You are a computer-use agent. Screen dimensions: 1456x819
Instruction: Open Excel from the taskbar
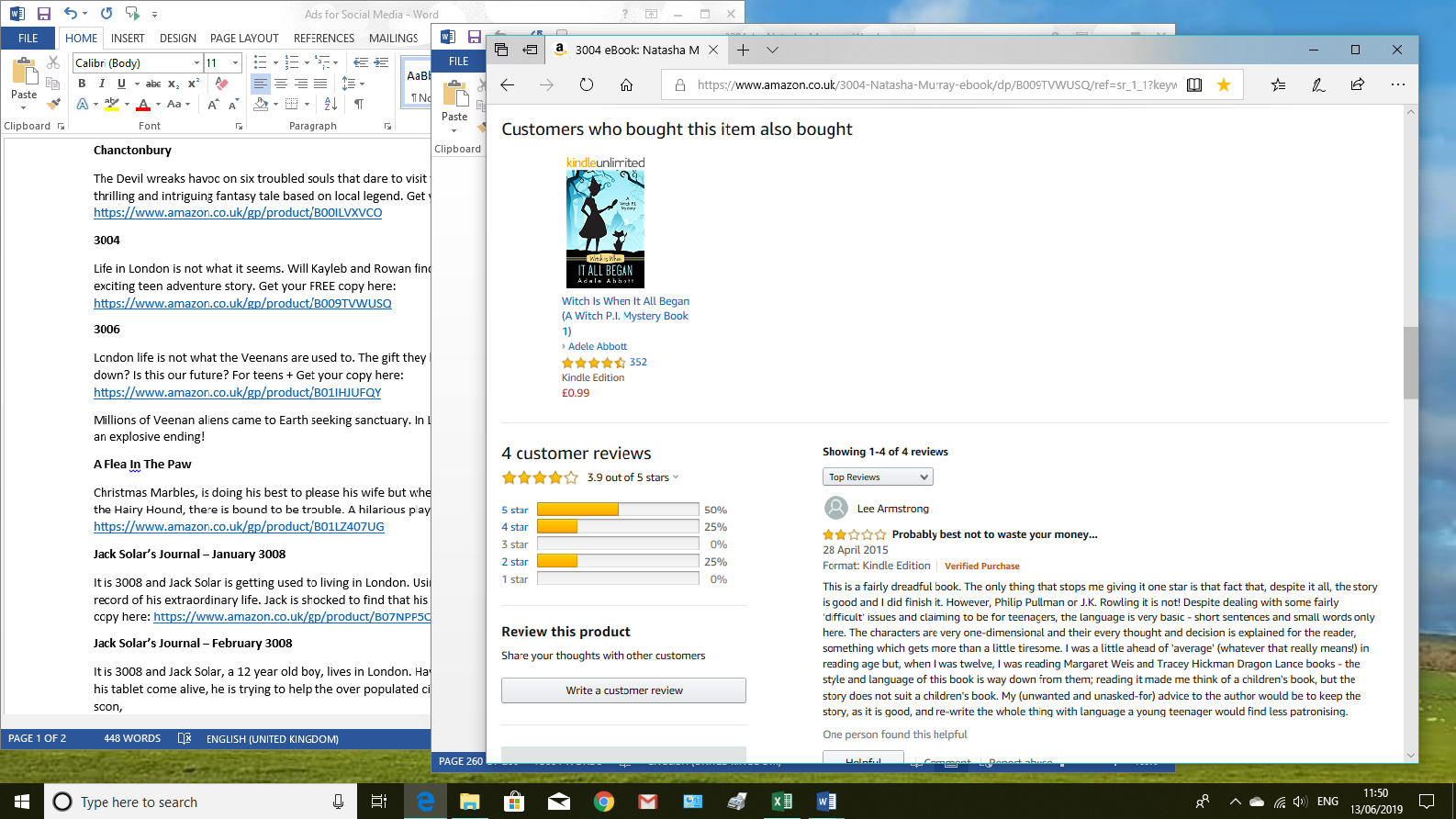coord(781,802)
